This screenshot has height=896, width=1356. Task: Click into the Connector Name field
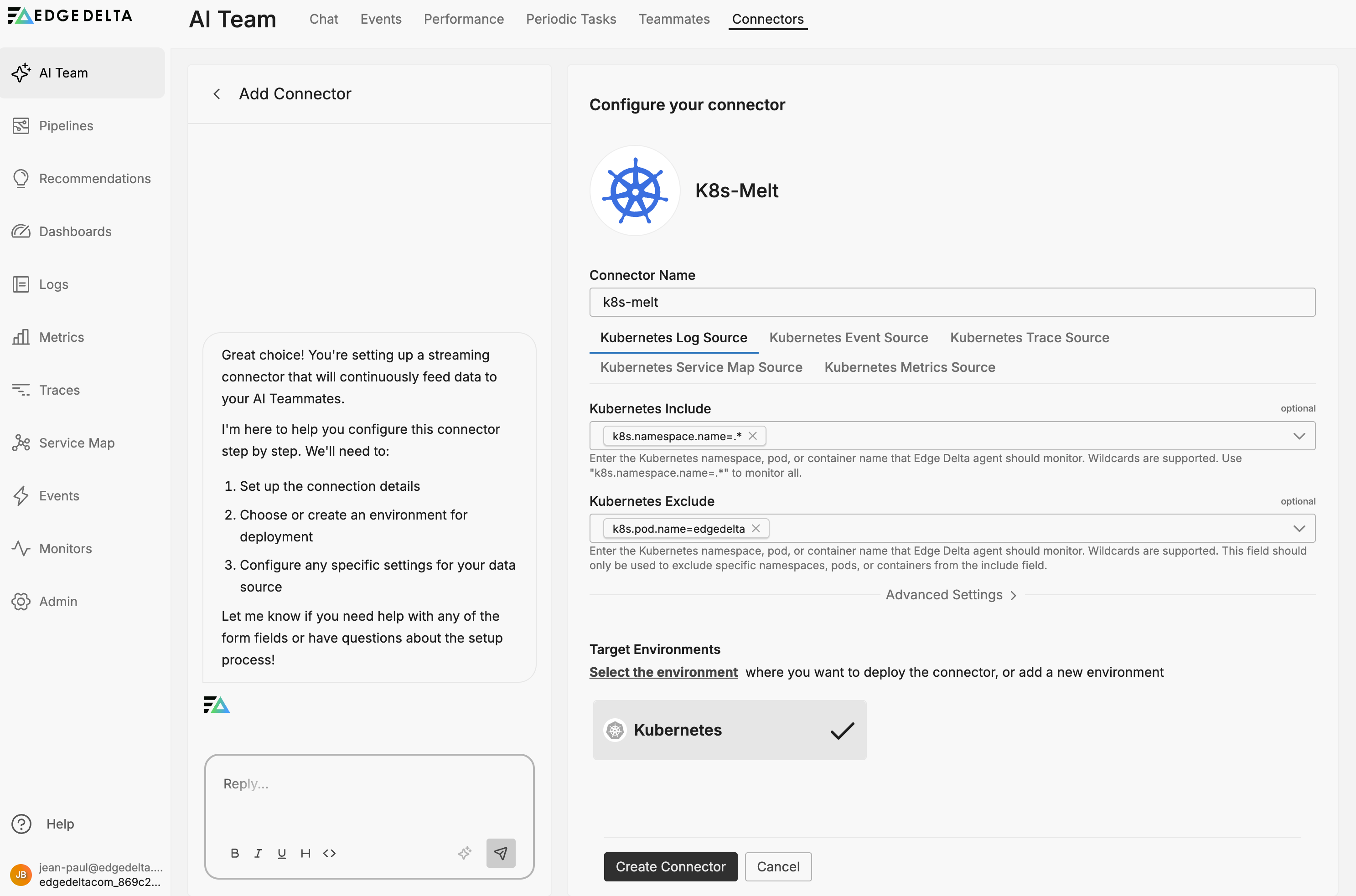click(x=952, y=302)
